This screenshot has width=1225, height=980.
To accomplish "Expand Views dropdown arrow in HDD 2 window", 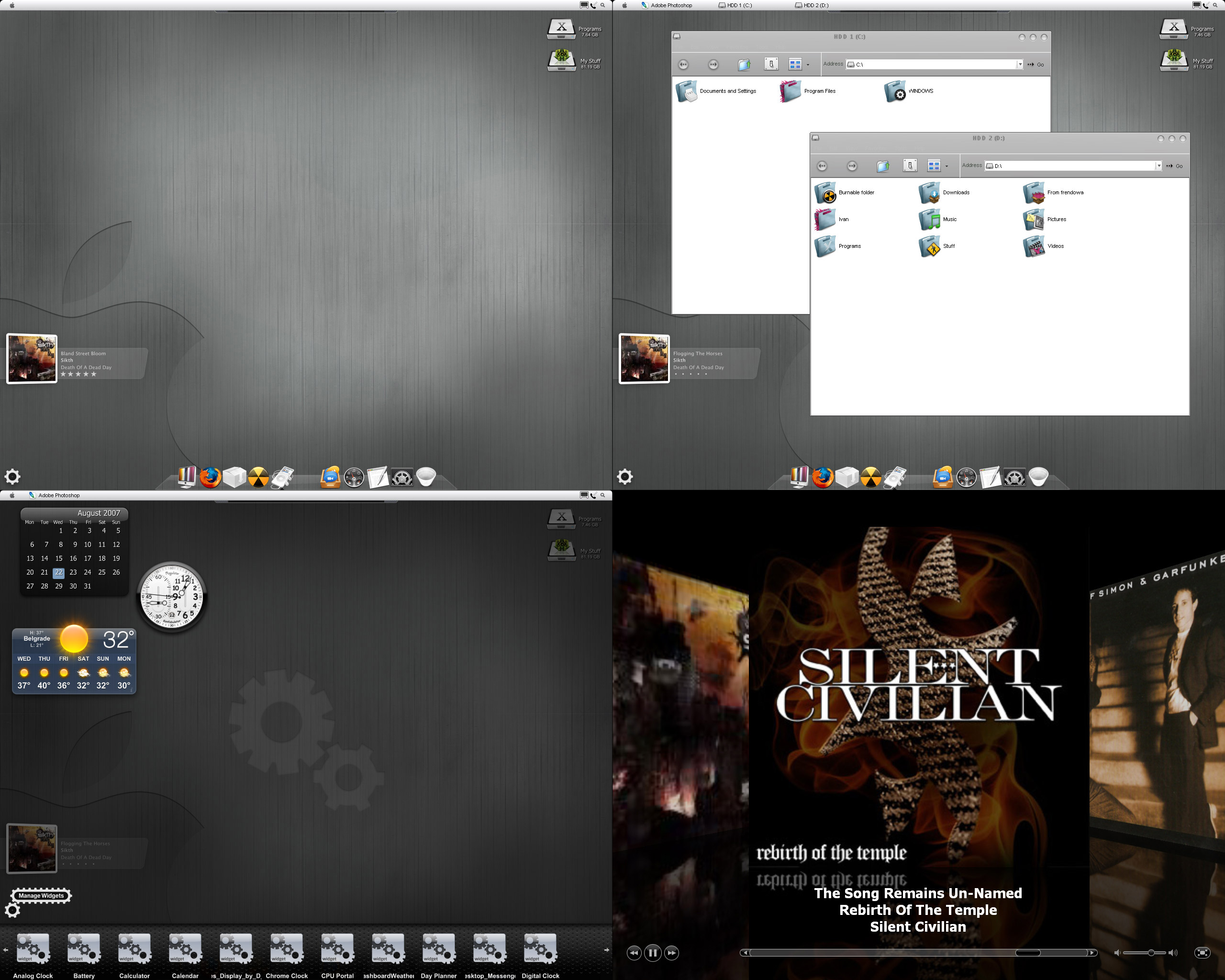I will coord(946,167).
